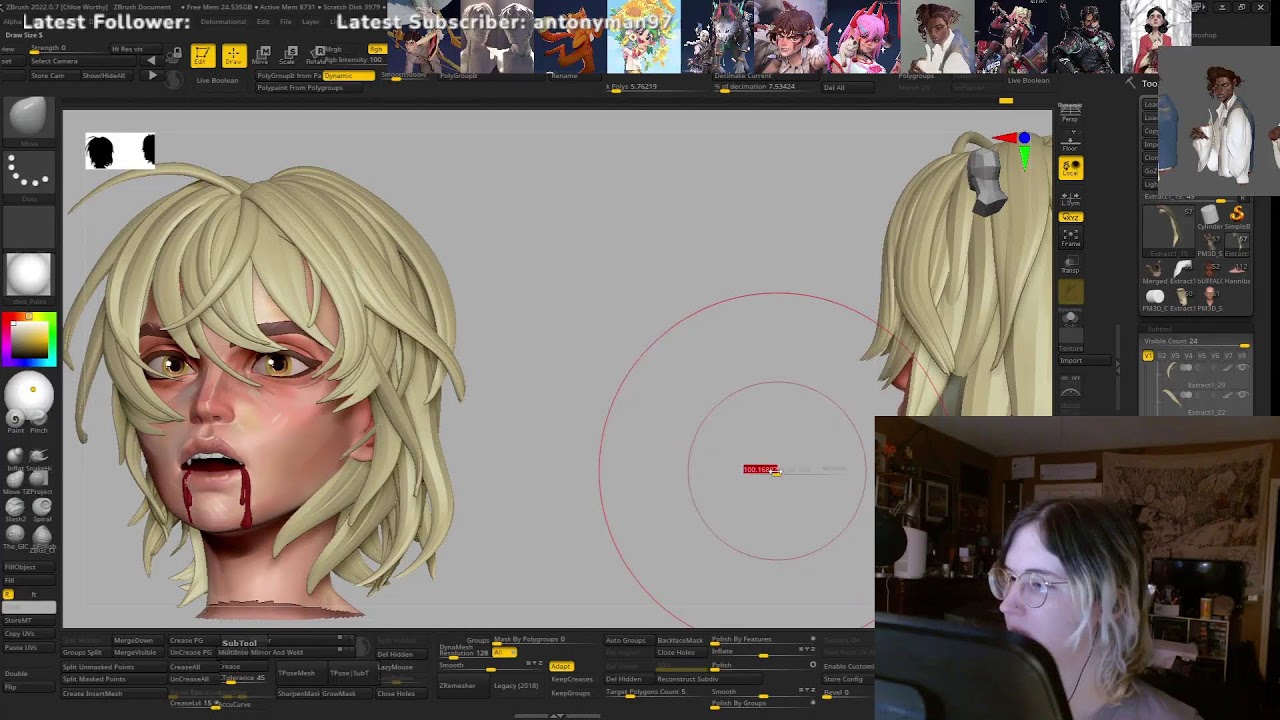
Task: Select subtool visibility set V2
Action: point(1162,356)
